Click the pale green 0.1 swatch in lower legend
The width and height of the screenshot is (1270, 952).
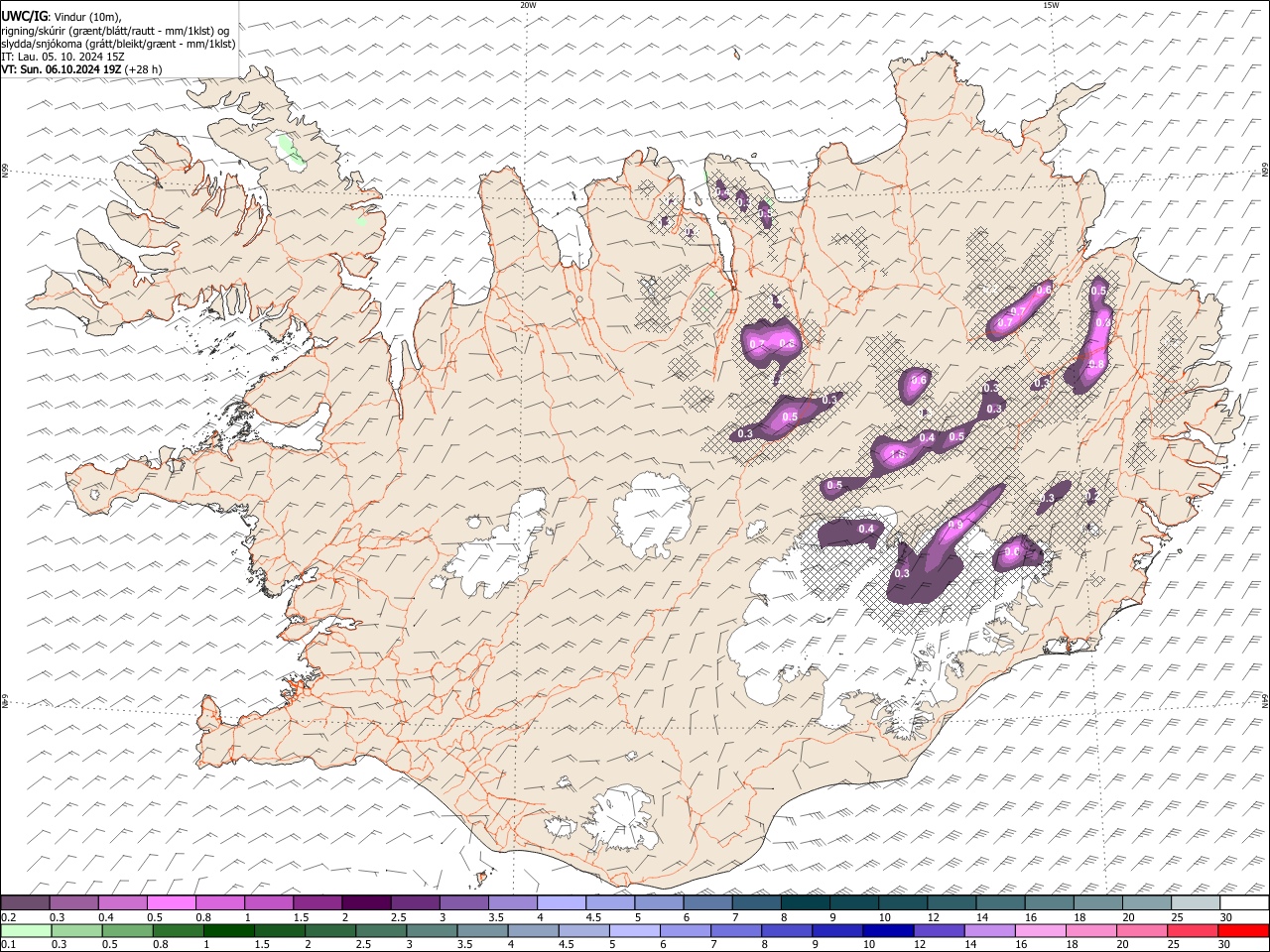pos(27,931)
